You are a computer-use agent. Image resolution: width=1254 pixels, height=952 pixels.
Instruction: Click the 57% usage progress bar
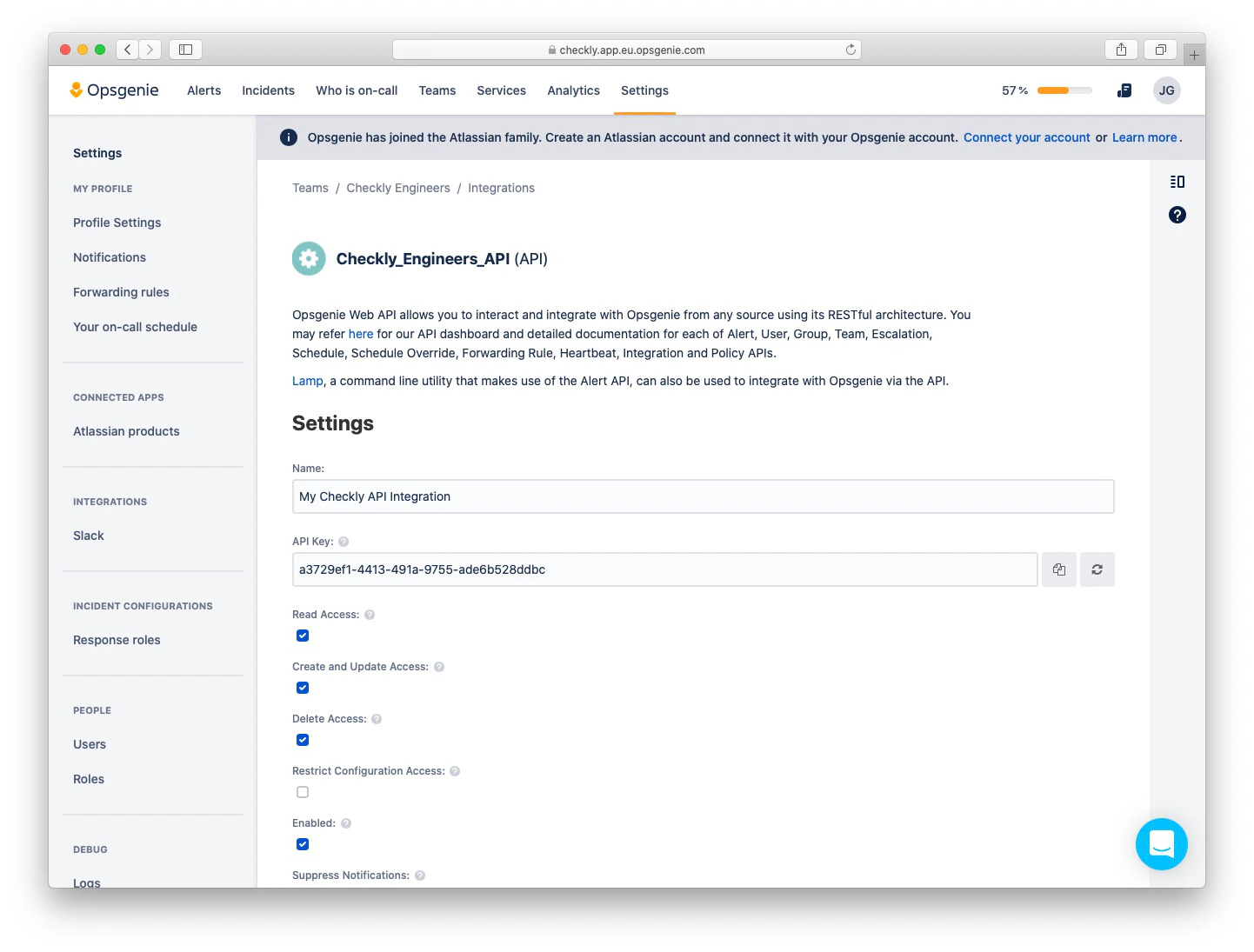click(x=1063, y=90)
